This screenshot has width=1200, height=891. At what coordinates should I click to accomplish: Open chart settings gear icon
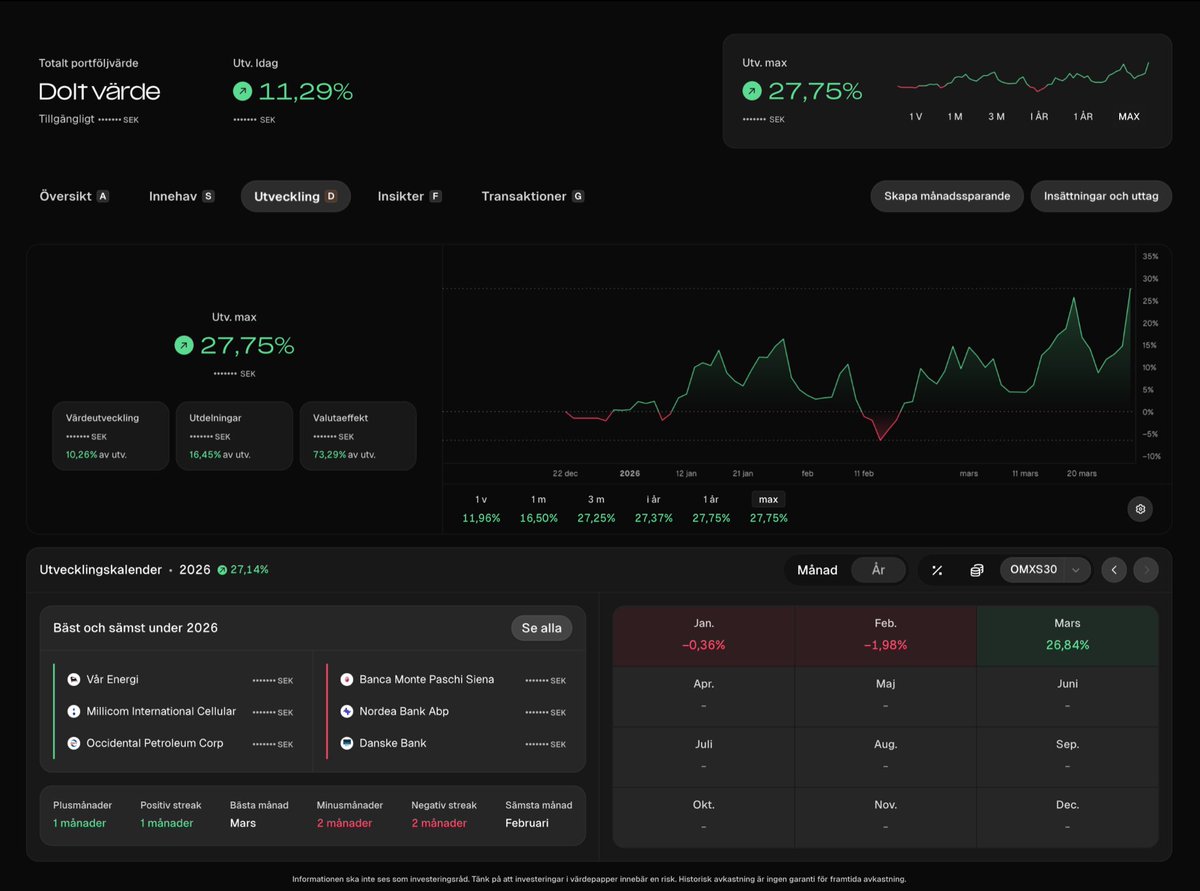[x=1140, y=509]
